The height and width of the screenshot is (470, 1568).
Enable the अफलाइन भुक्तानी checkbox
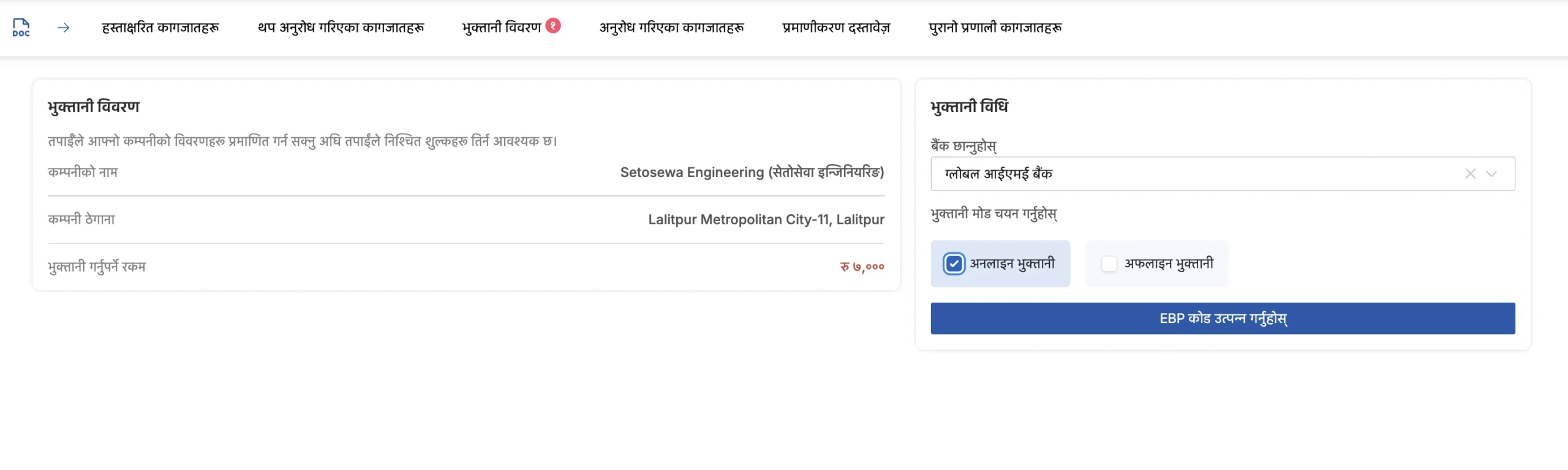point(1109,263)
